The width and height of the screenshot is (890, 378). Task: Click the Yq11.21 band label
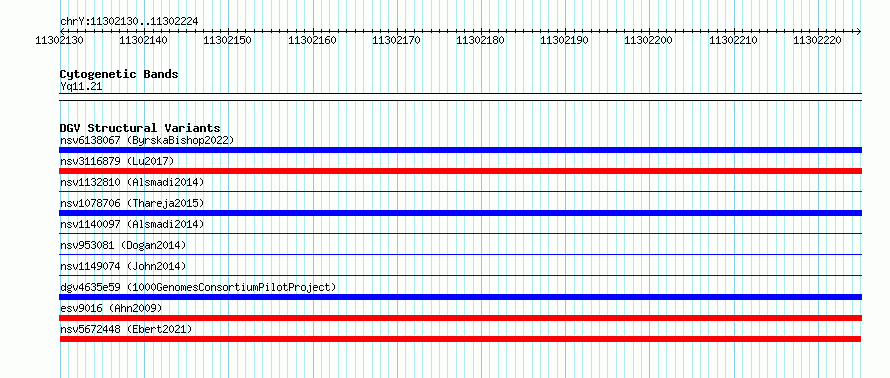tap(81, 87)
